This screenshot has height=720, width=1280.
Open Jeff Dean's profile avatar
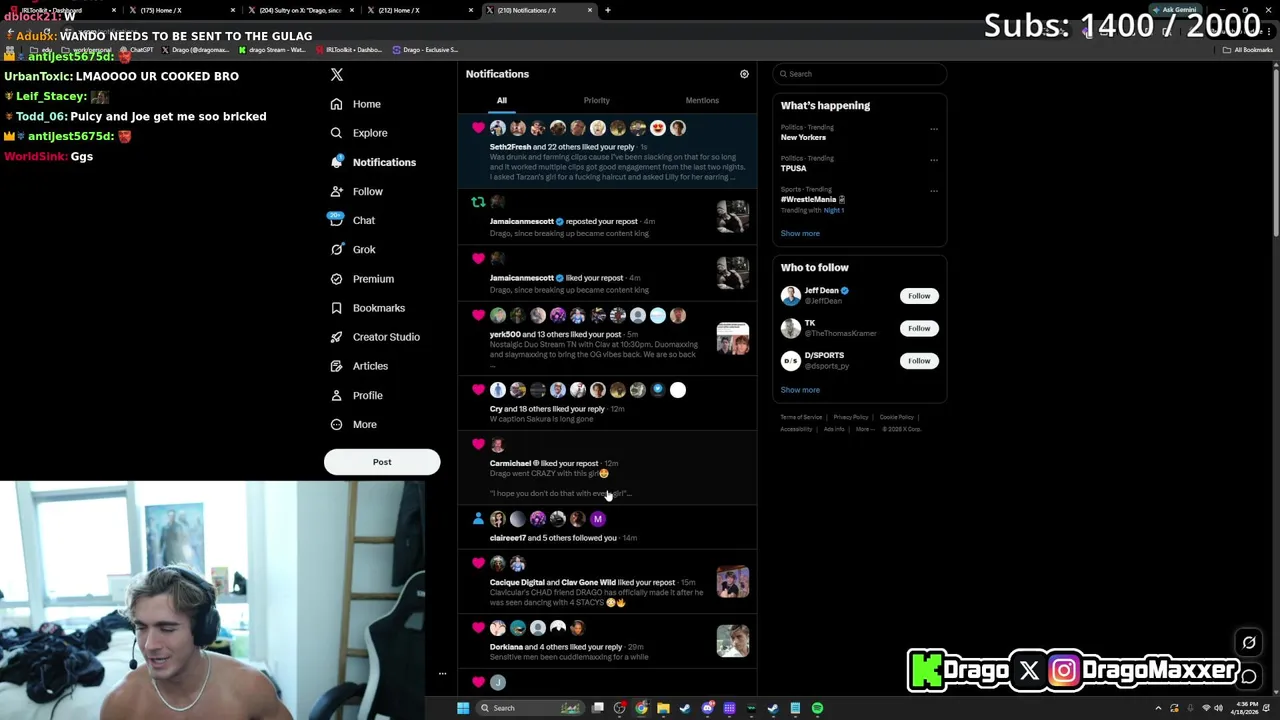pyautogui.click(x=791, y=295)
